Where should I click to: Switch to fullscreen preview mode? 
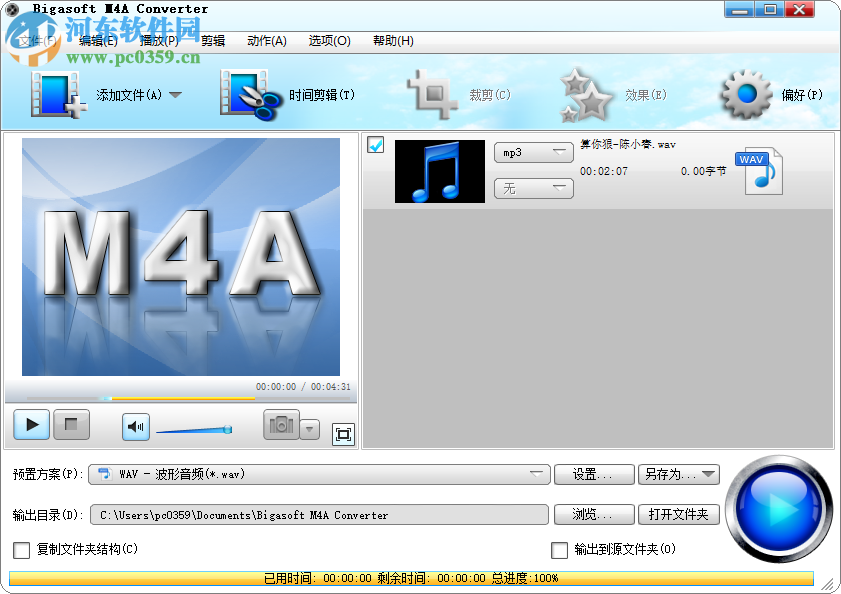pos(343,435)
